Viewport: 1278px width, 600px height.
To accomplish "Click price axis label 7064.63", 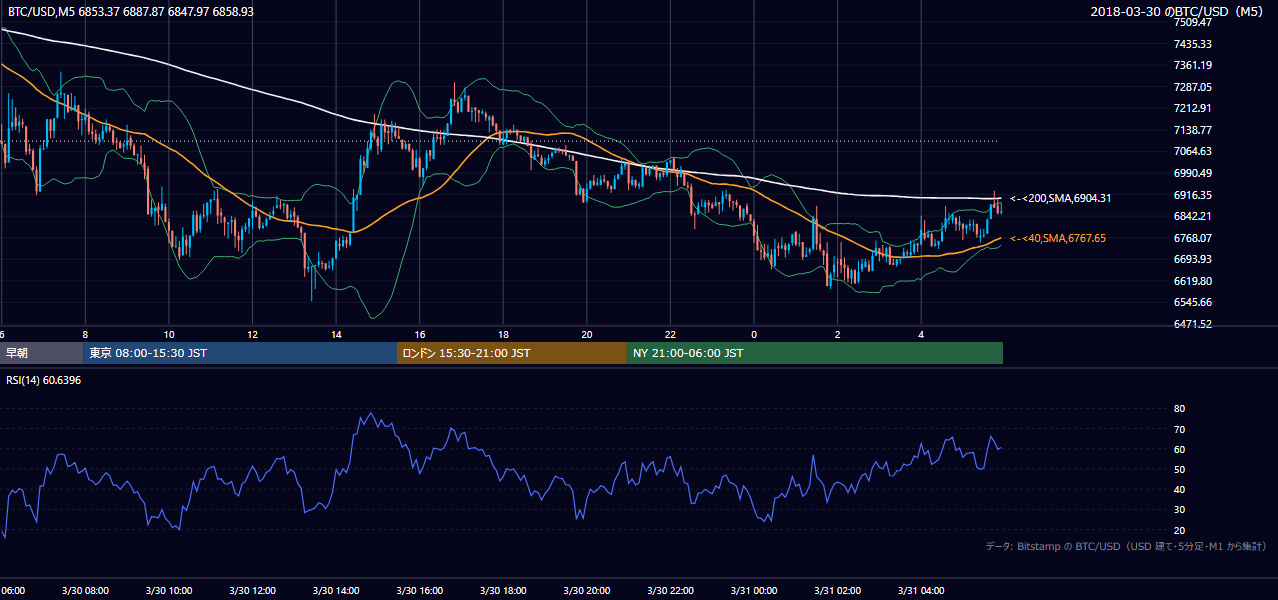I will (1192, 151).
